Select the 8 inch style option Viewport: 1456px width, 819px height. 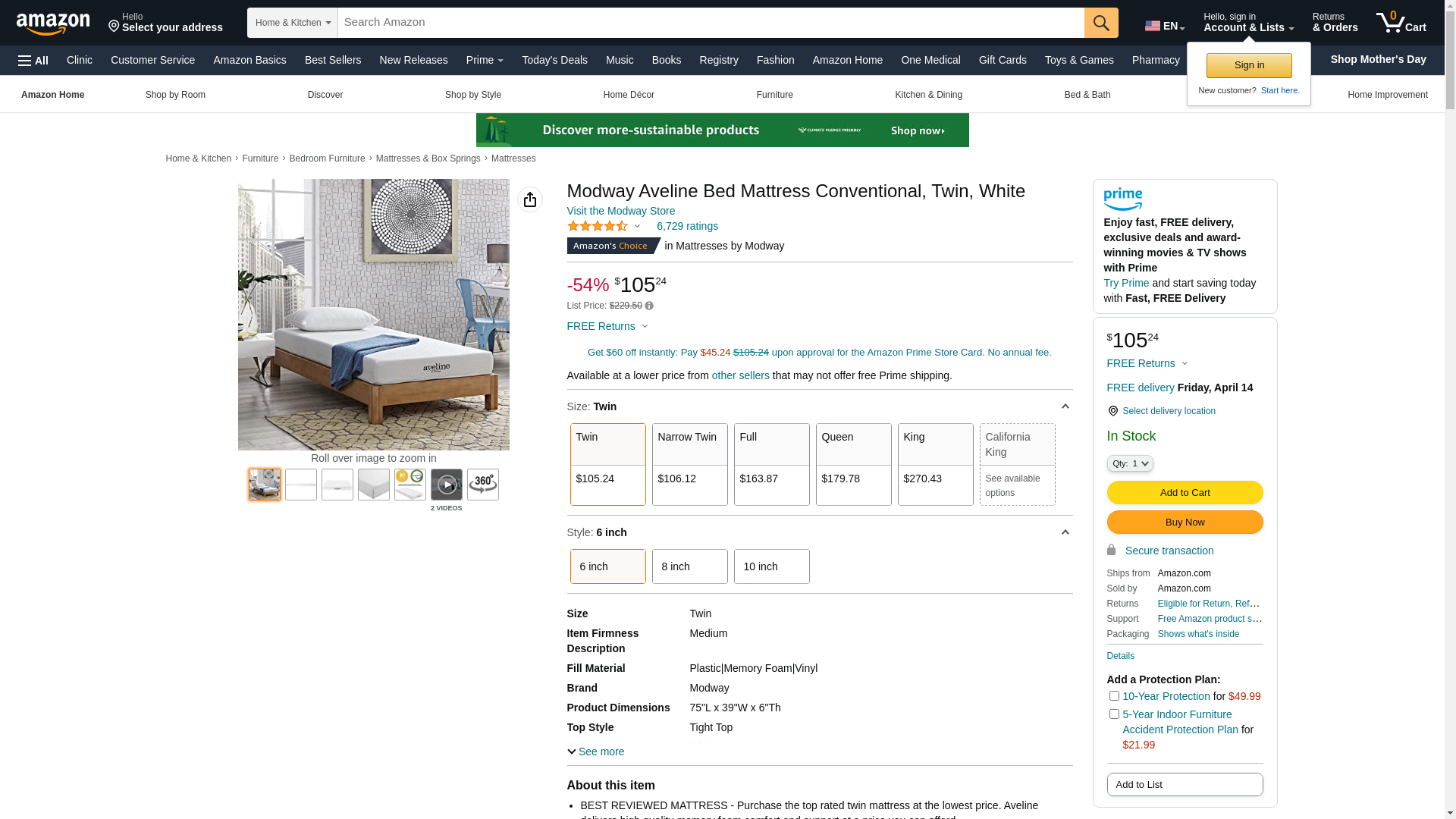(x=689, y=566)
